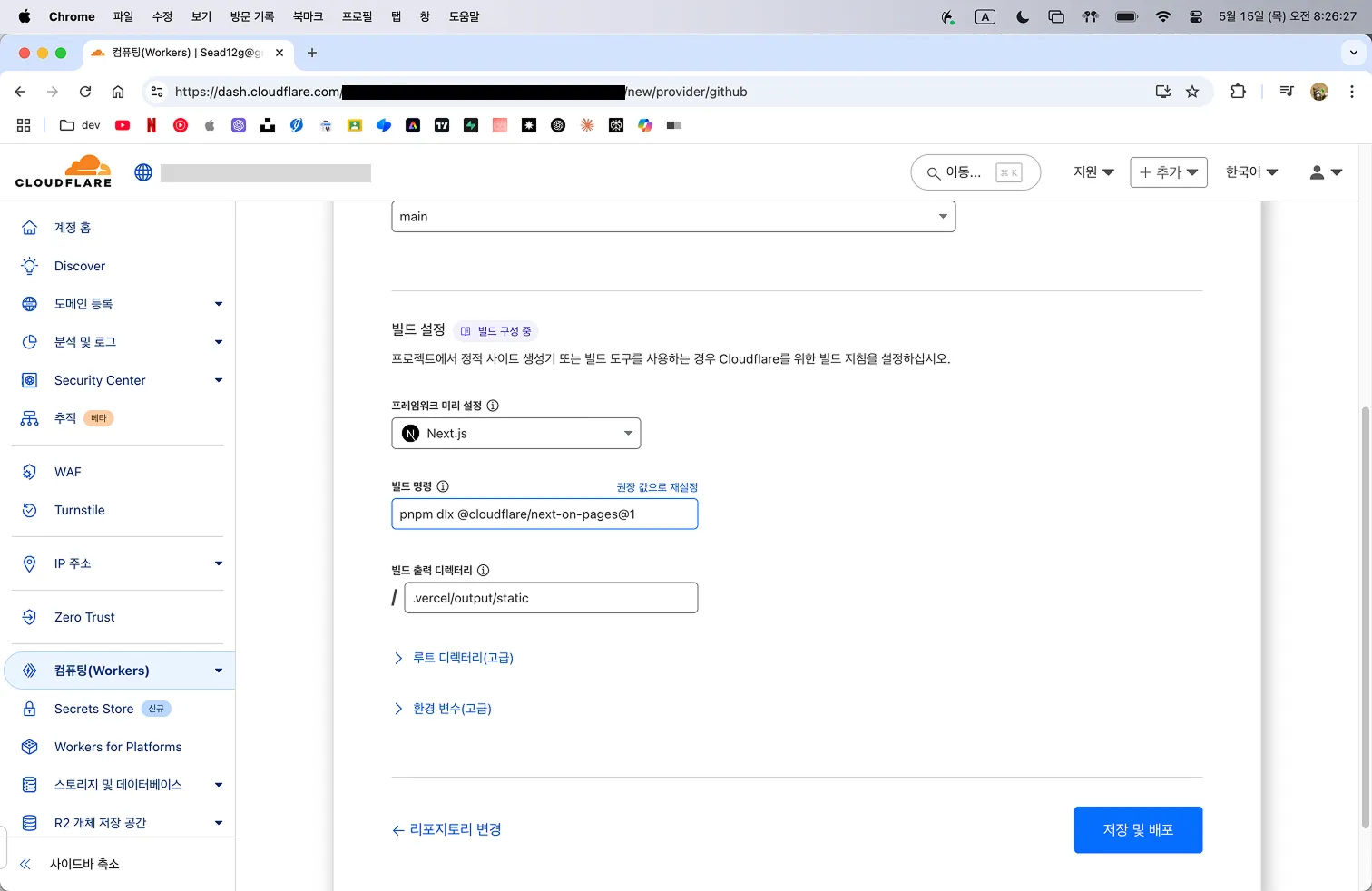
Task: Click the Discover lightbulb icon
Action: (30, 266)
